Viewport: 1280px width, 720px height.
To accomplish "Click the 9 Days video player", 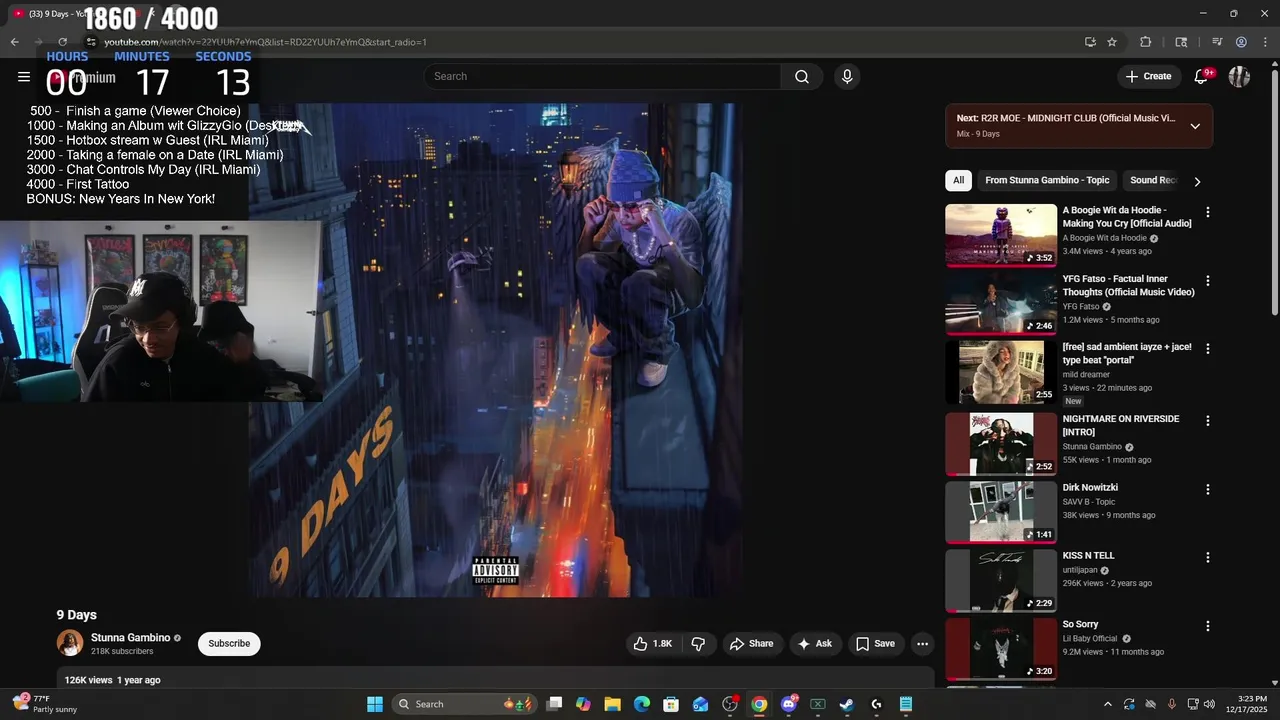I will [x=496, y=350].
